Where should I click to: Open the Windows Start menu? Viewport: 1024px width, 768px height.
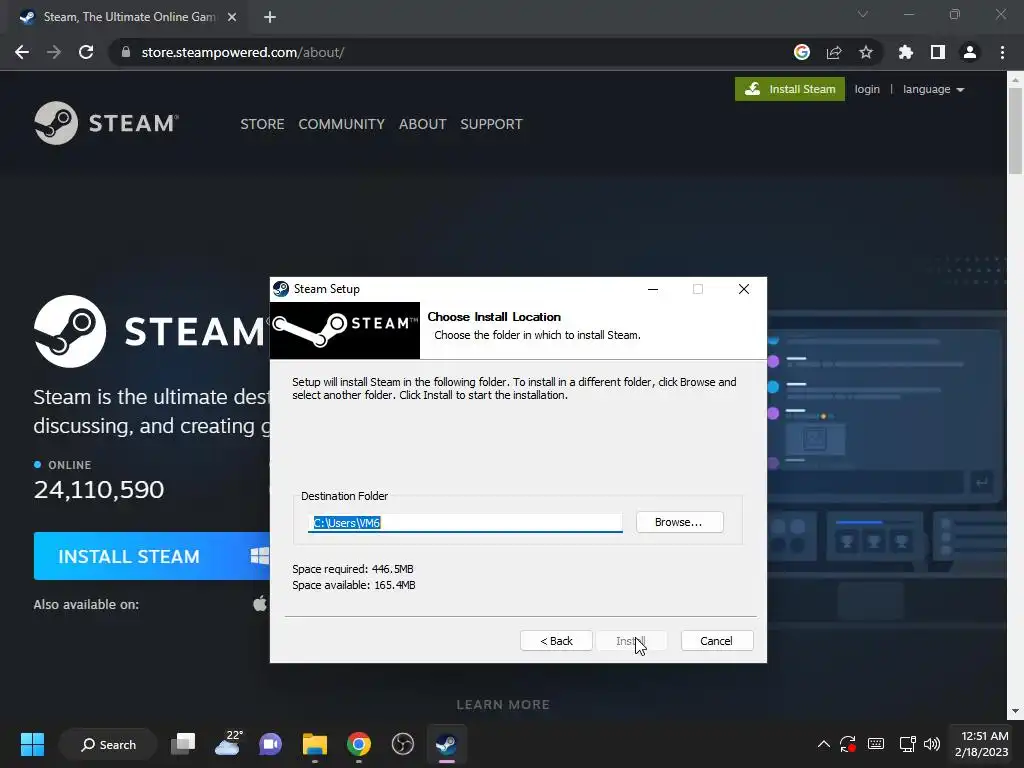pos(32,744)
